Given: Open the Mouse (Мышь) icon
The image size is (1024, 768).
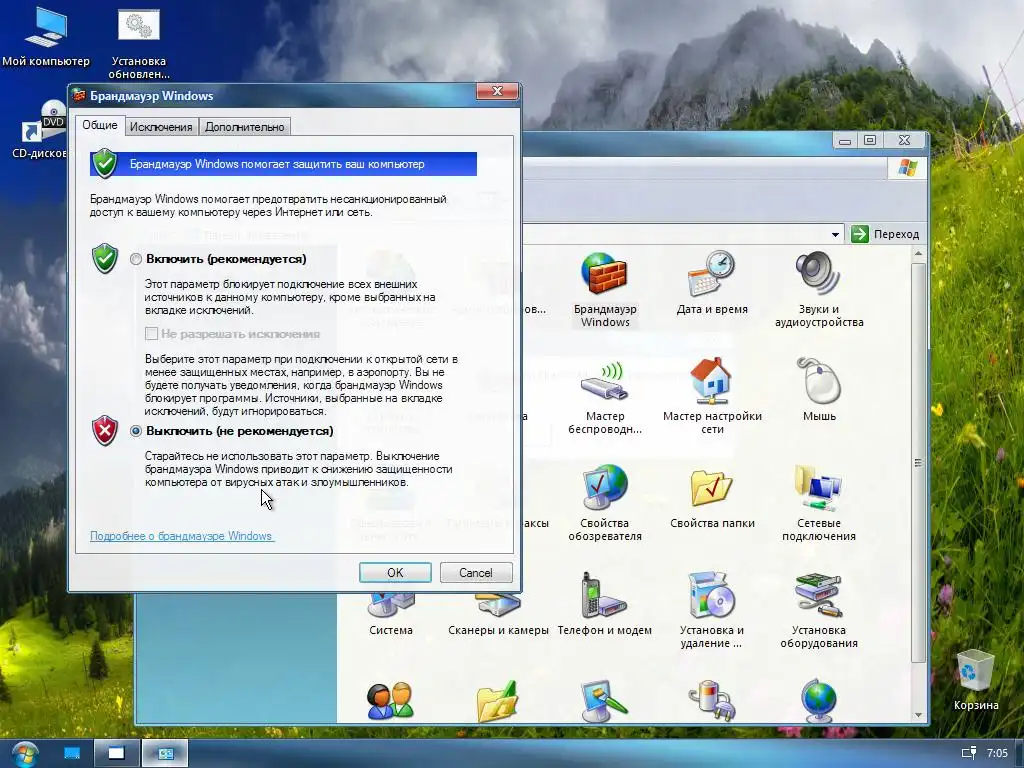Looking at the screenshot, I should coord(819,391).
